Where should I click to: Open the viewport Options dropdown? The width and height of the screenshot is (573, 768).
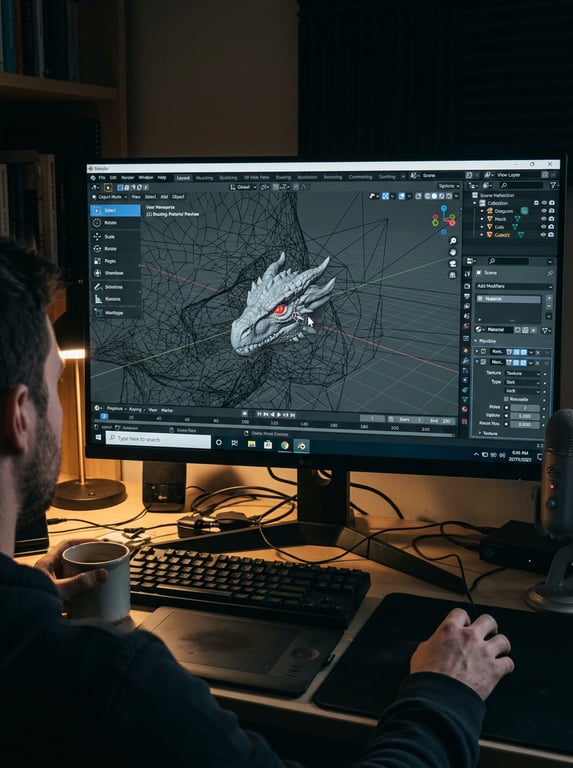click(448, 186)
